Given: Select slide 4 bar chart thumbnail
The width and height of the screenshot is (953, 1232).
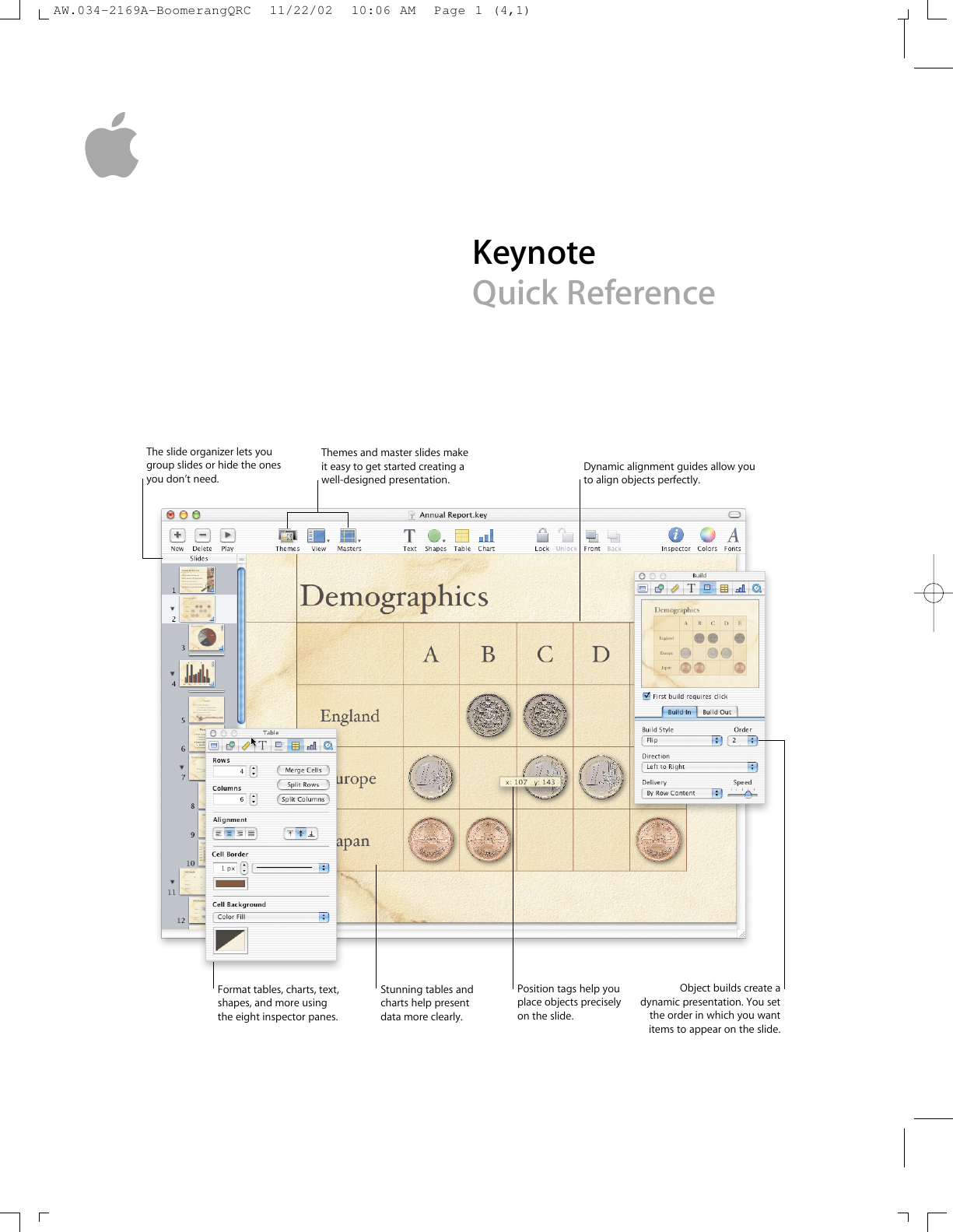Looking at the screenshot, I should tap(198, 673).
